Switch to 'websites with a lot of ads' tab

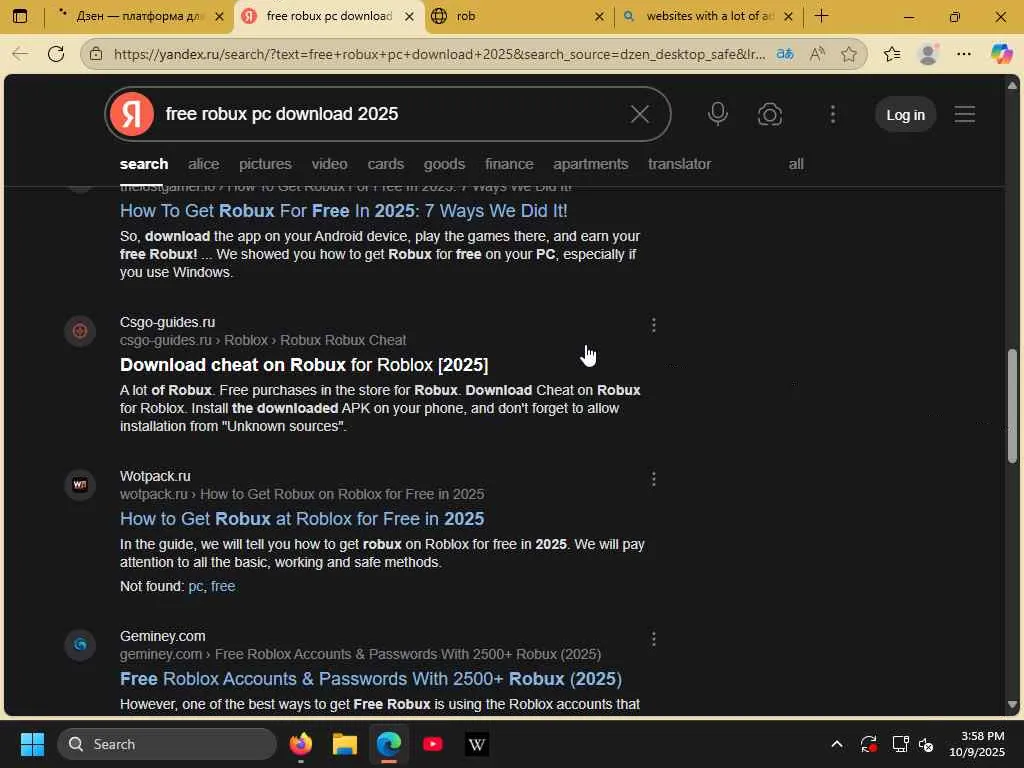click(x=710, y=16)
